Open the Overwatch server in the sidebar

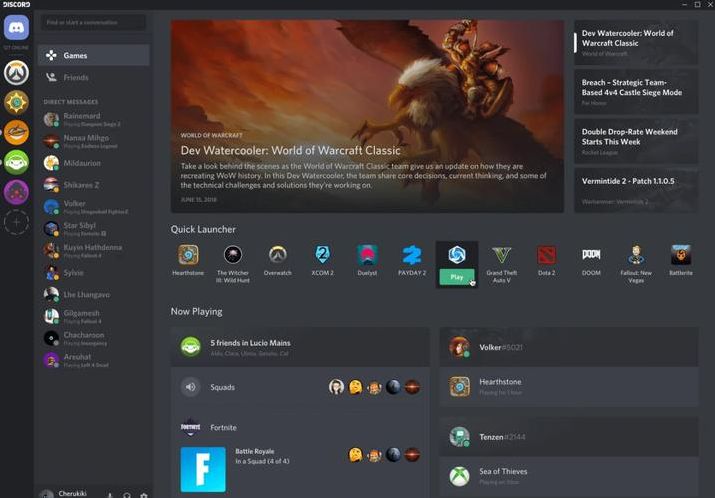click(16, 73)
